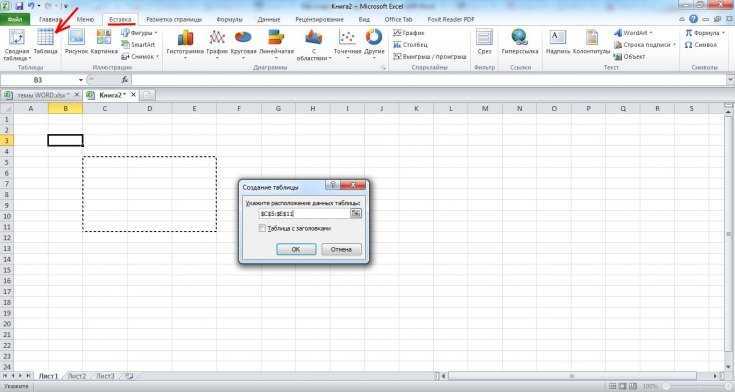Click the horizontal scrollbar thumb
The image size is (735, 392).
coord(572,376)
